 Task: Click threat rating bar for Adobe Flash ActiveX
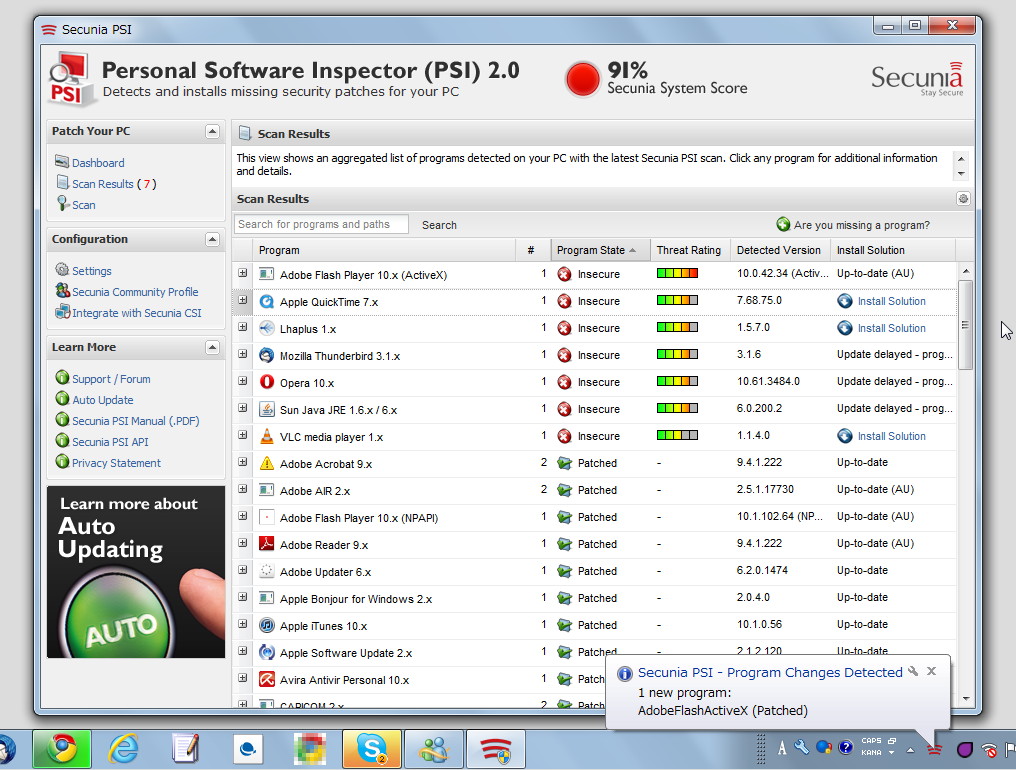click(677, 274)
